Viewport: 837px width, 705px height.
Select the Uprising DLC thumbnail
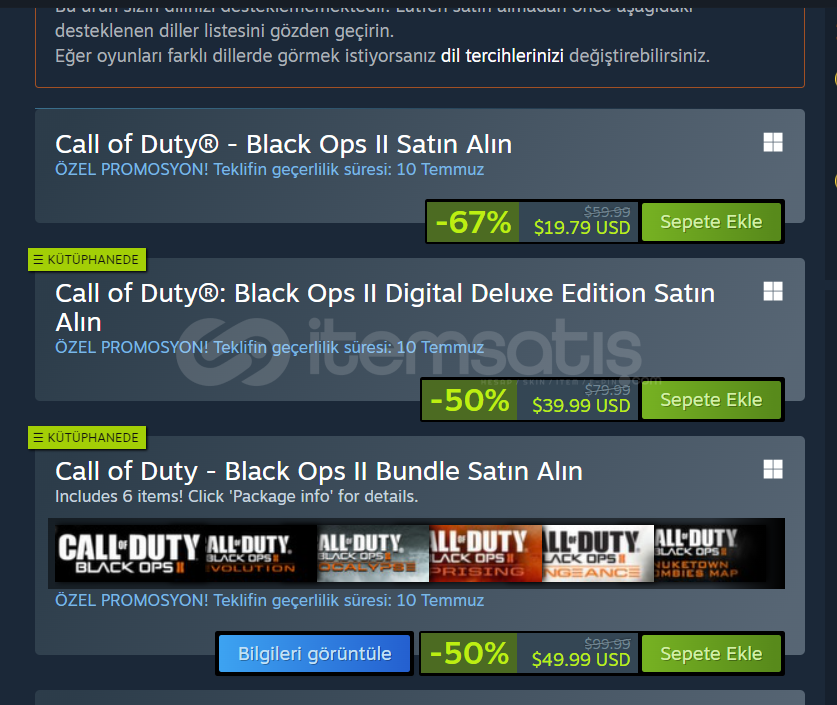pos(486,553)
